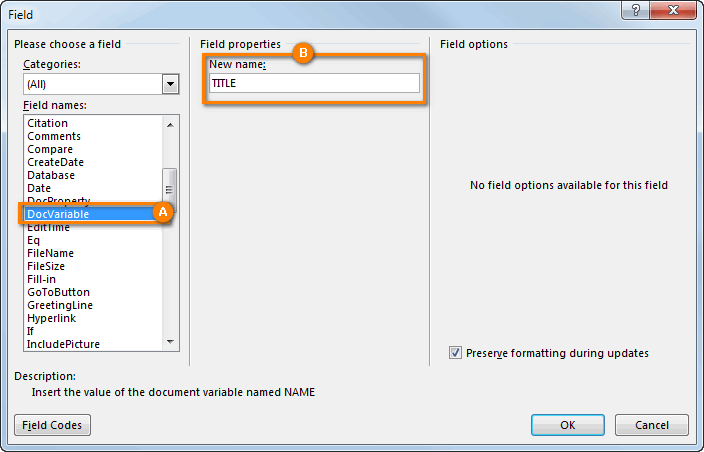Choose the CreateDate field name
The height and width of the screenshot is (452, 704).
pyautogui.click(x=55, y=162)
